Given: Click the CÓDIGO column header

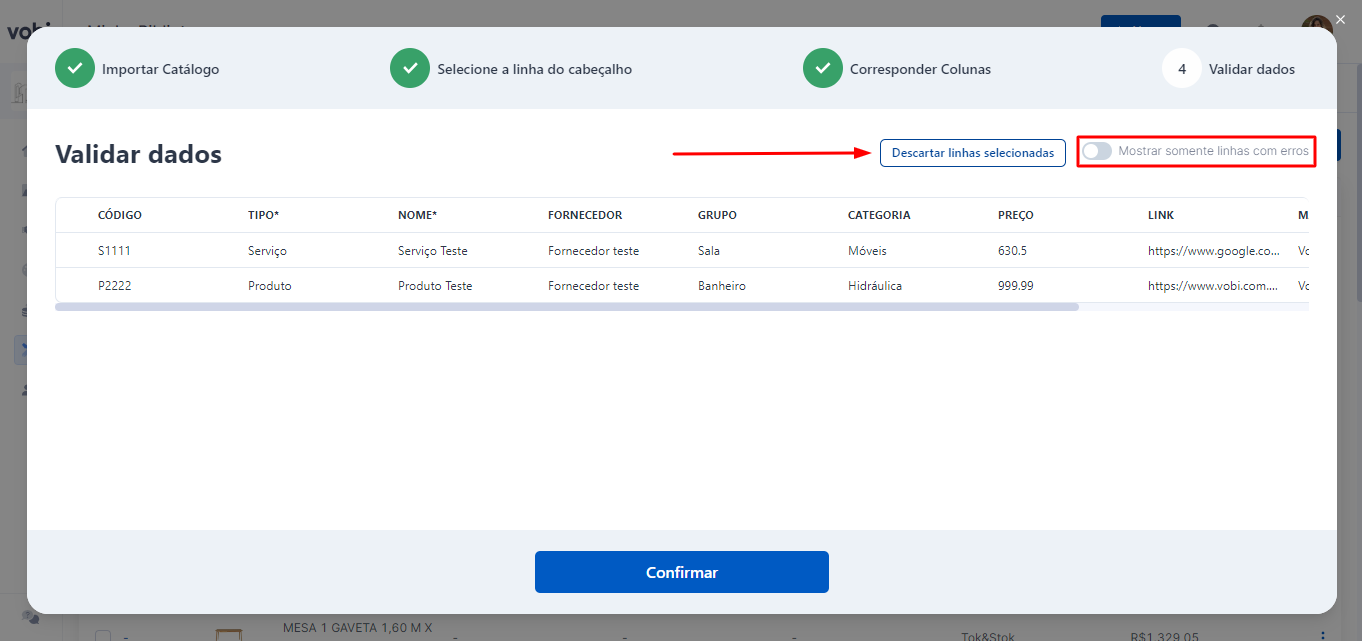Looking at the screenshot, I should pyautogui.click(x=120, y=215).
